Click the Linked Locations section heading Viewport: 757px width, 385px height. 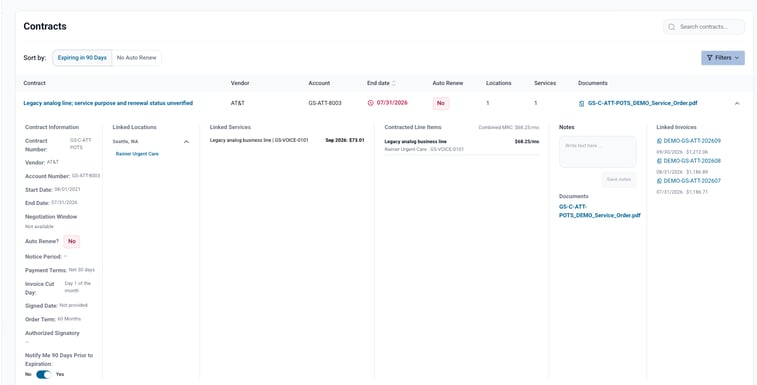tap(134, 127)
